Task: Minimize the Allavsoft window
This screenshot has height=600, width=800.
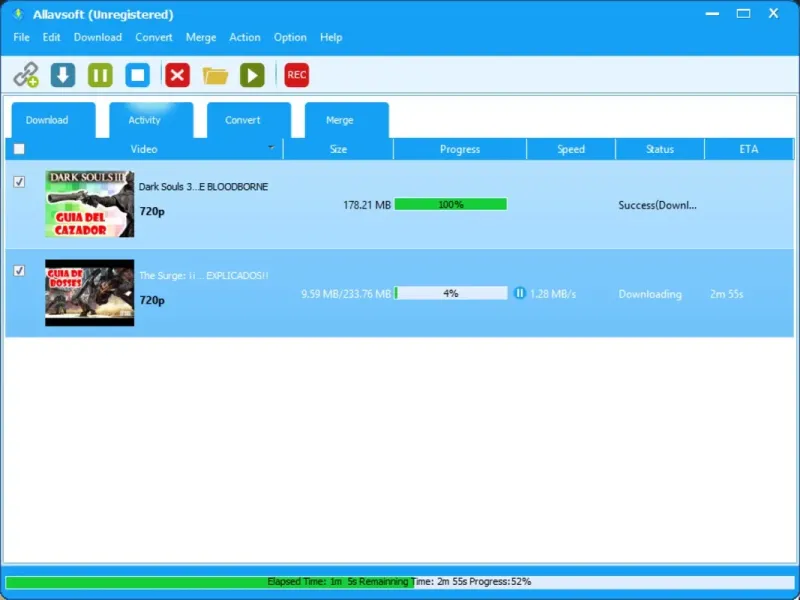Action: (712, 14)
